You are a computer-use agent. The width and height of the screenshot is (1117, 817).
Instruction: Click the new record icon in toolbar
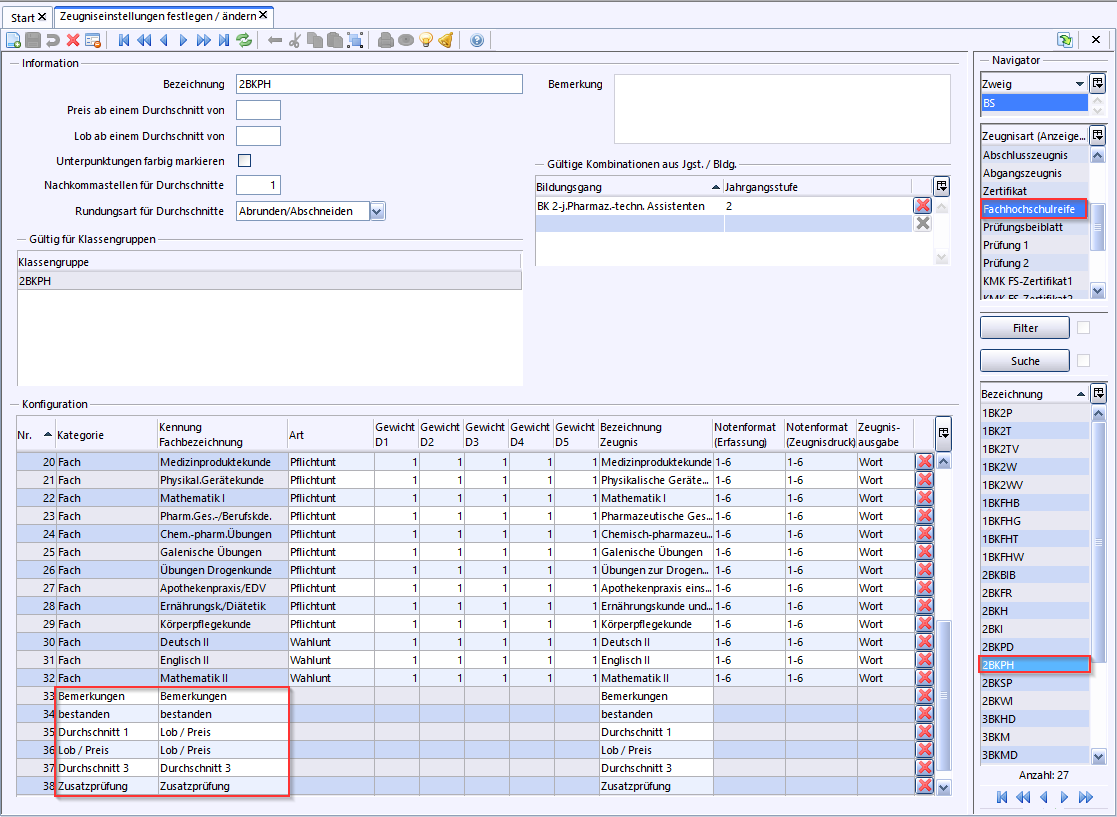coord(13,40)
